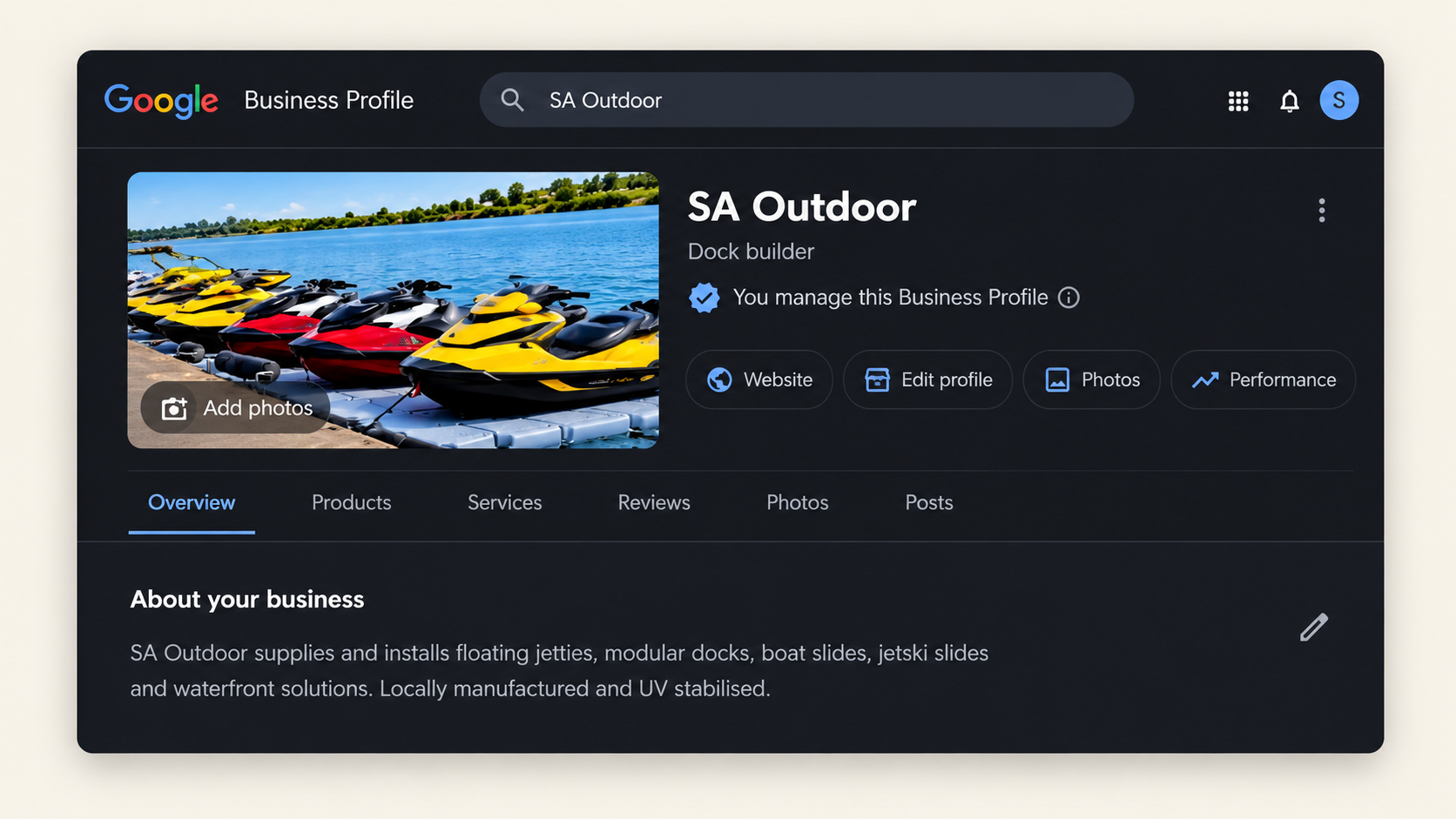
Task: Open the Services tab
Action: [x=505, y=503]
